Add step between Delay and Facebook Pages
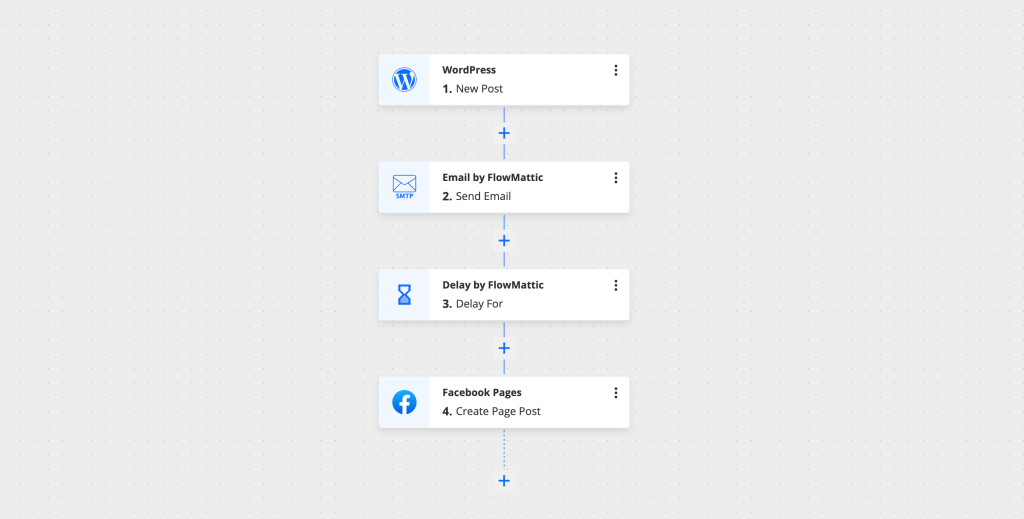 pos(504,348)
